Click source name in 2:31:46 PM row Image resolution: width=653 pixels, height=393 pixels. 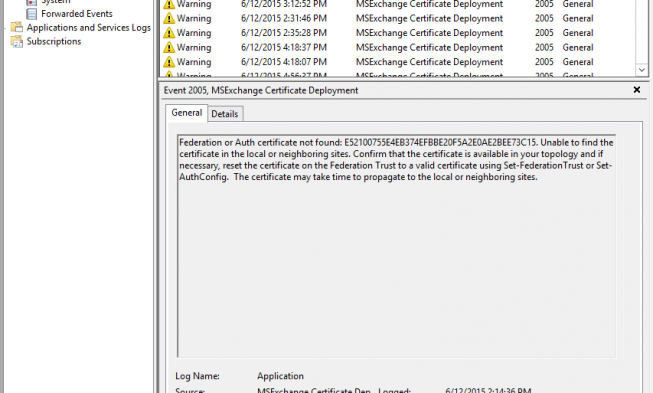(x=429, y=18)
